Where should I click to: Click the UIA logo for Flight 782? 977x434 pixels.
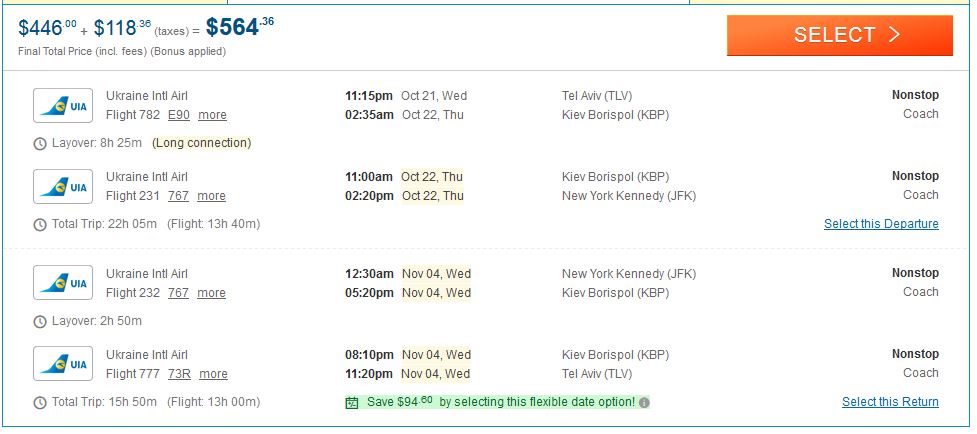coord(63,105)
